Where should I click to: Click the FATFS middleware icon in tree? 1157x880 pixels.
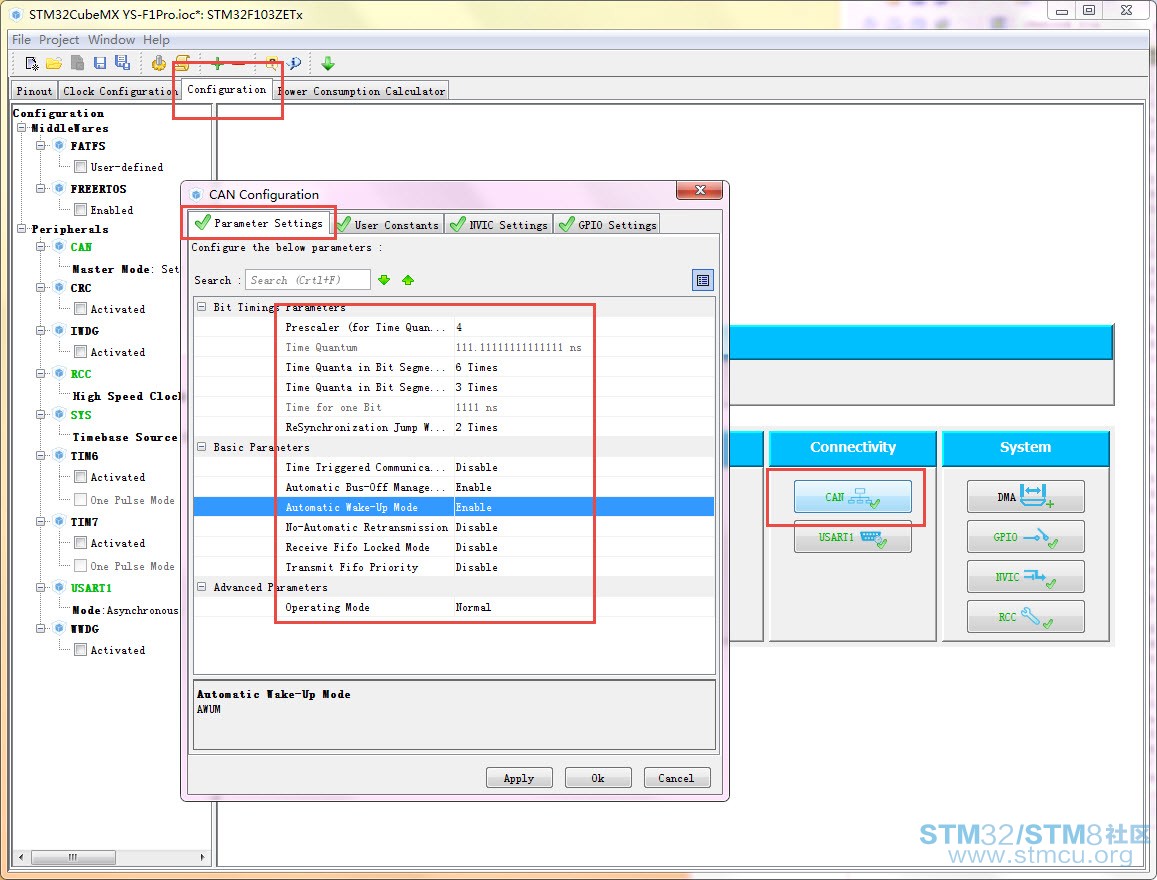[60, 145]
